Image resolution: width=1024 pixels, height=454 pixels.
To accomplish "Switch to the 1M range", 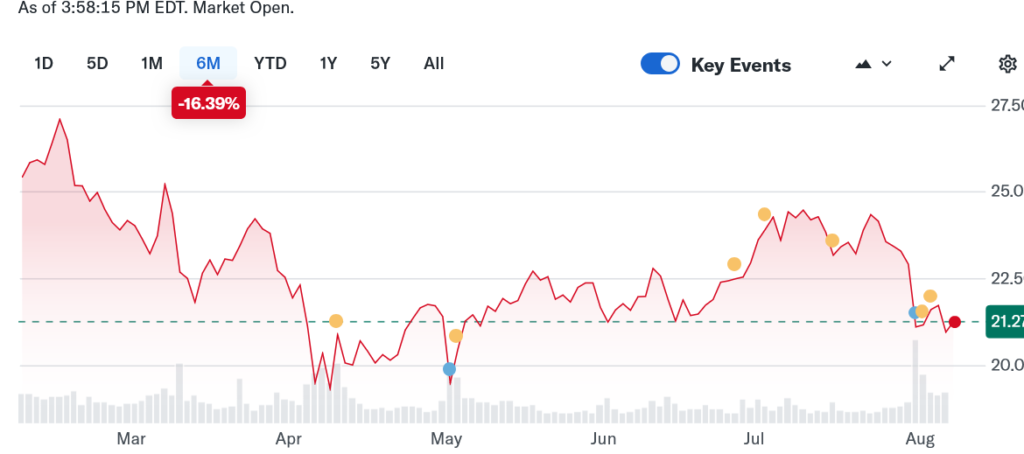I will point(151,64).
